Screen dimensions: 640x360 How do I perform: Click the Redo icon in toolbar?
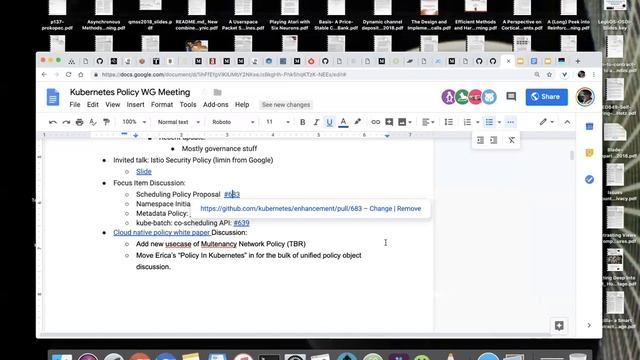click(x=66, y=122)
